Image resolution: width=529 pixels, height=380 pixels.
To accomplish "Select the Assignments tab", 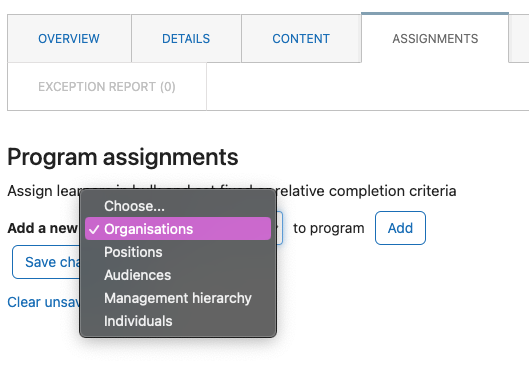I will (x=435, y=38).
